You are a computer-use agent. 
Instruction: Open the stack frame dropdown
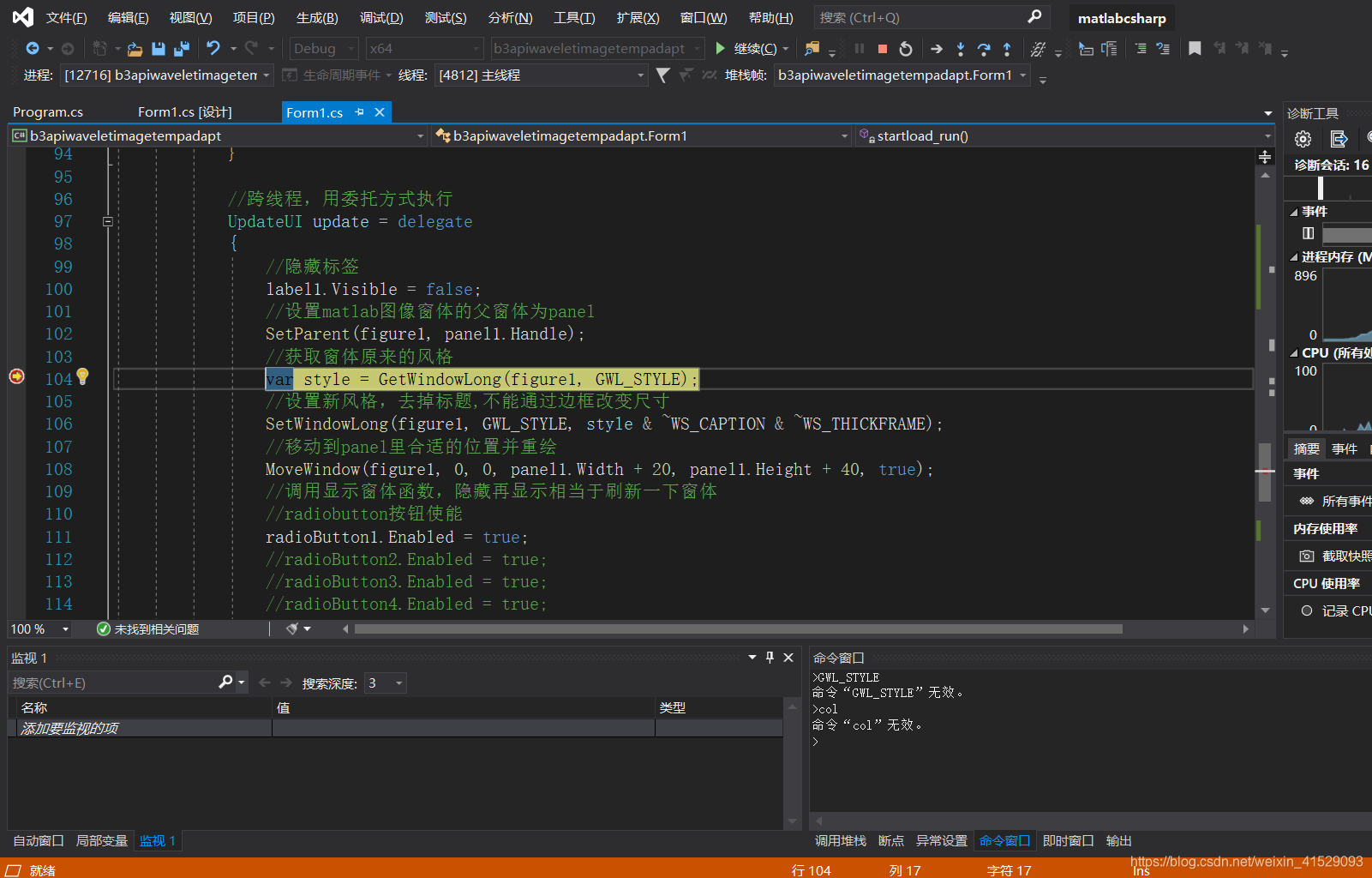click(x=902, y=75)
